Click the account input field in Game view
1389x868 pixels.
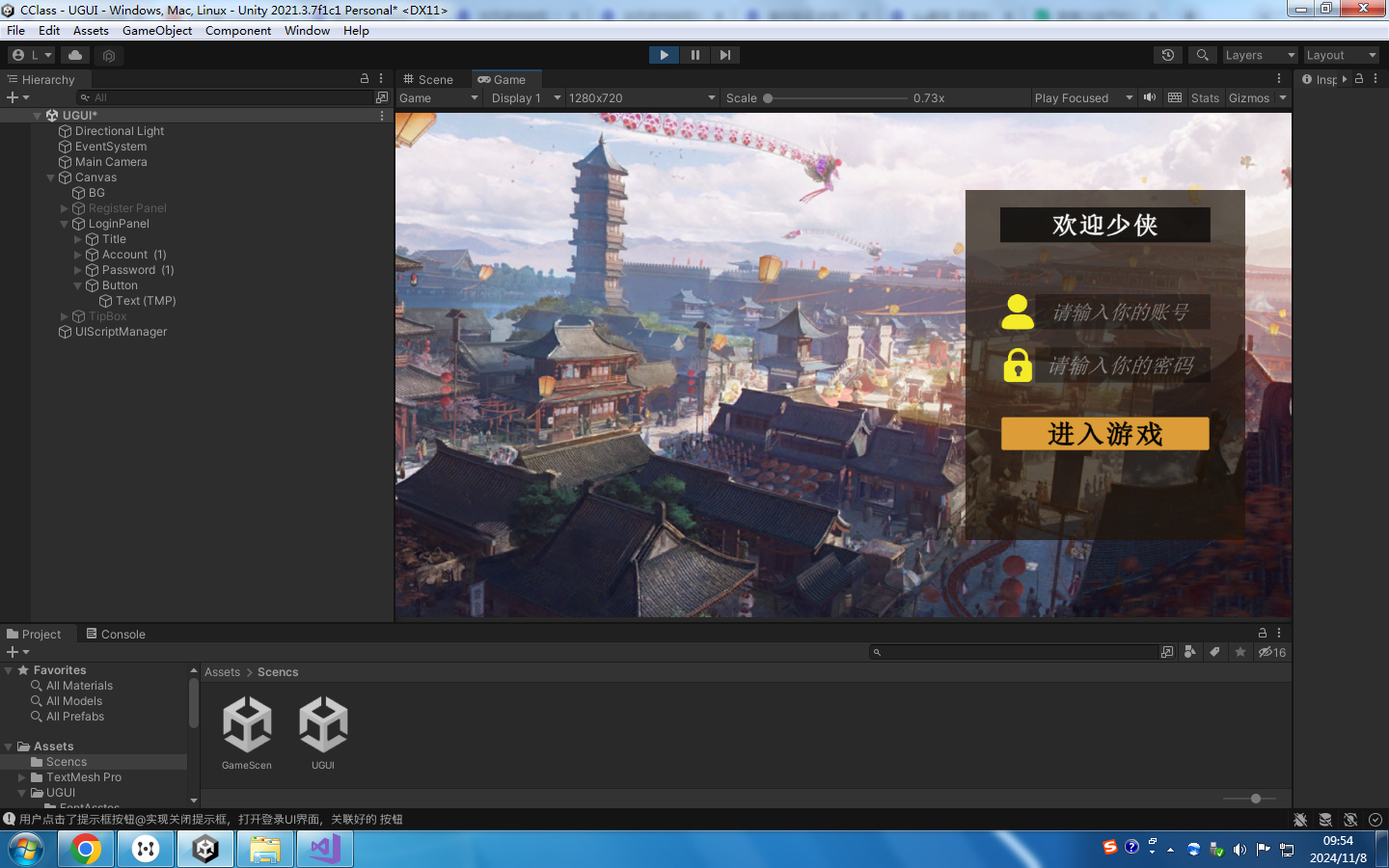pyautogui.click(x=1123, y=312)
